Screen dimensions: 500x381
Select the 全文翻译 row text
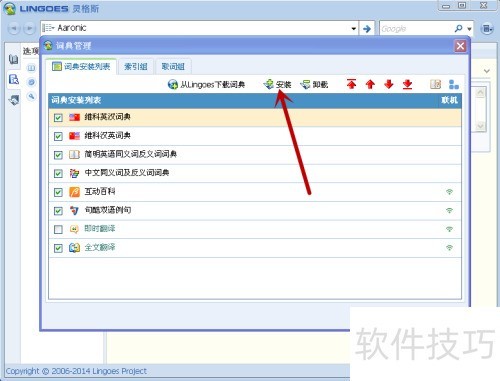click(100, 248)
